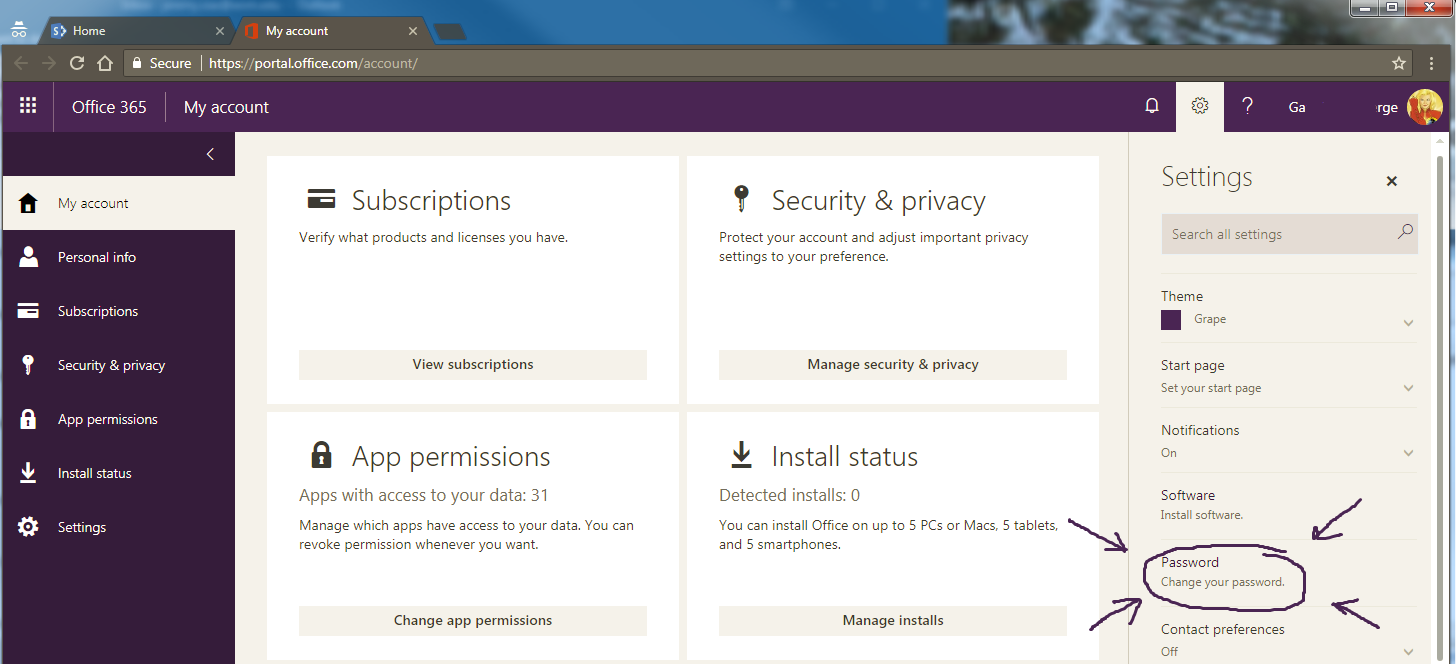This screenshot has height=664, width=1456.
Task: Click the home icon in sidebar
Action: 28,203
